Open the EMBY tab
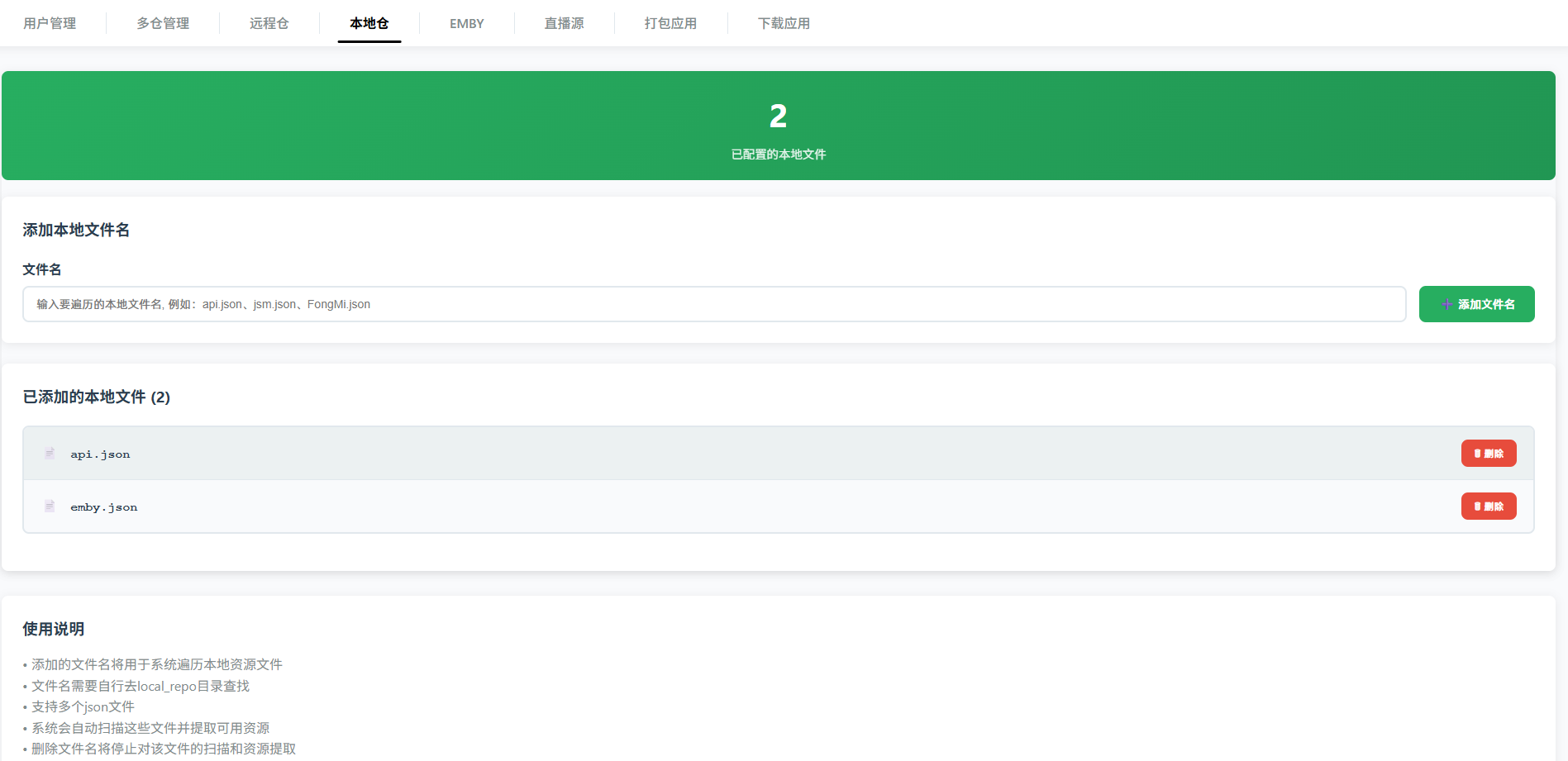The image size is (1568, 761). coord(467,23)
